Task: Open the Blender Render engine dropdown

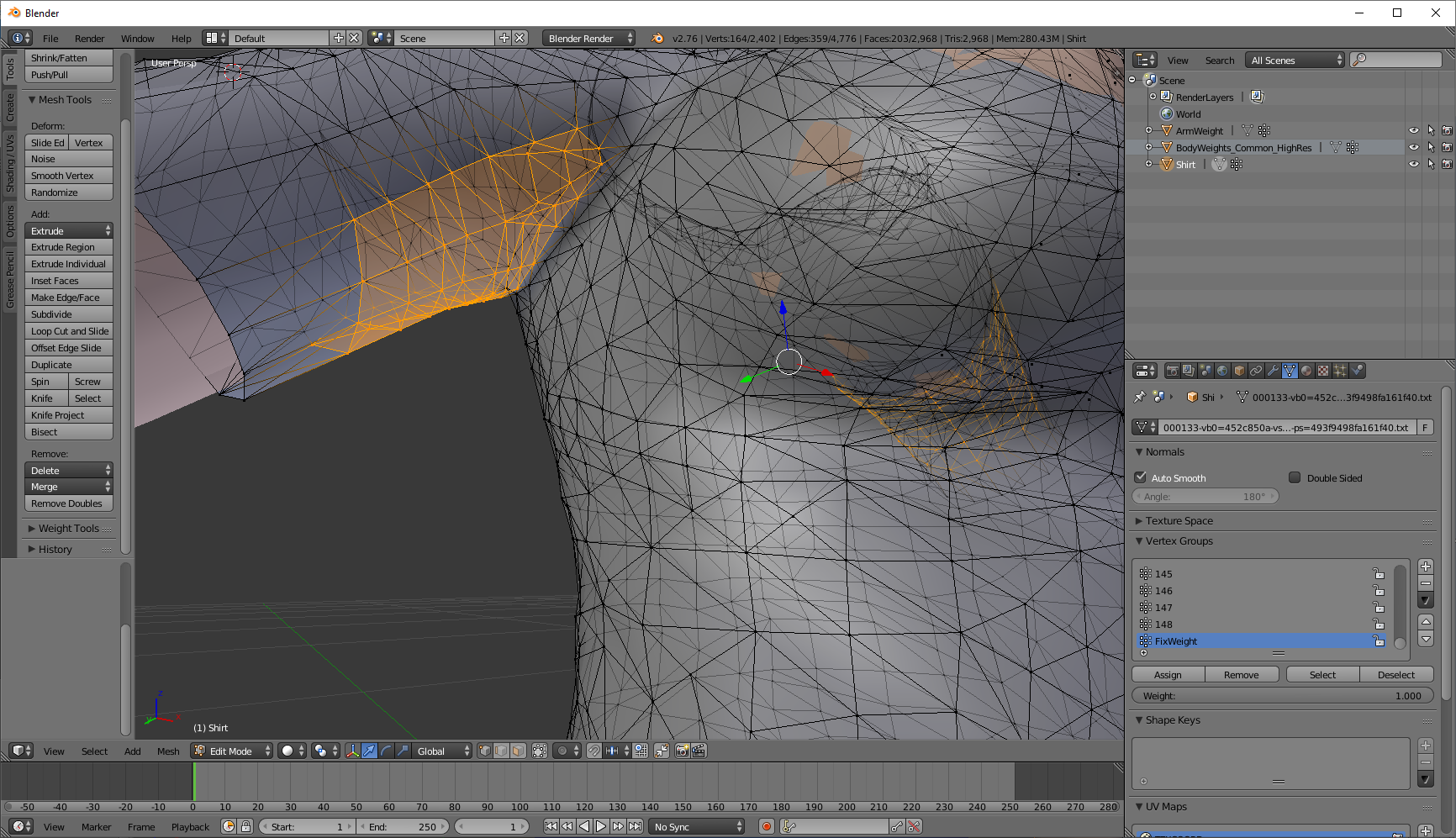Action: point(588,38)
